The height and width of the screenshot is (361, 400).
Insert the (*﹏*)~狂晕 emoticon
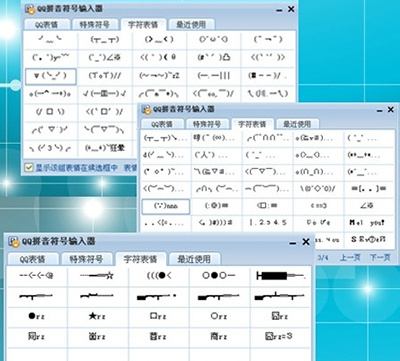point(105,148)
